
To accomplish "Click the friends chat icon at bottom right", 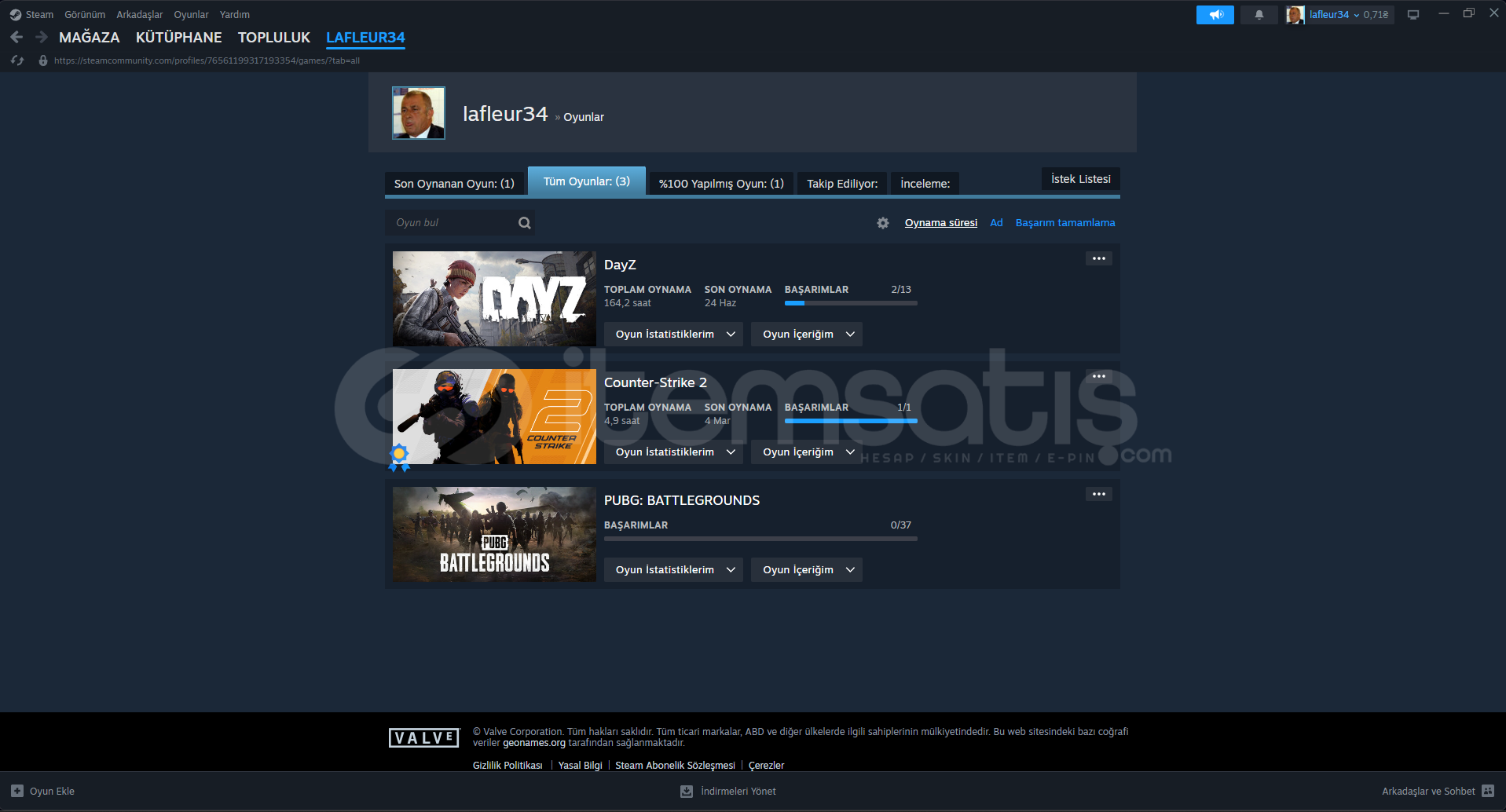I will pos(1488,791).
